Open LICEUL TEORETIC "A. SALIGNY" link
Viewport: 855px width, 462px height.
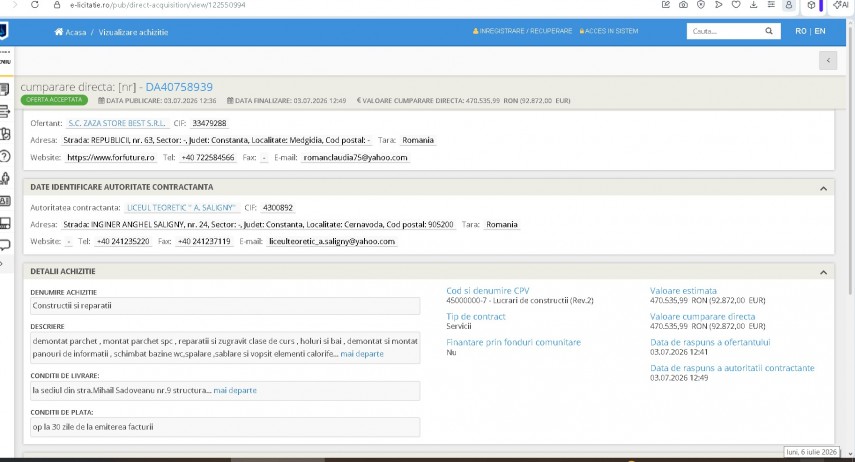coord(181,208)
